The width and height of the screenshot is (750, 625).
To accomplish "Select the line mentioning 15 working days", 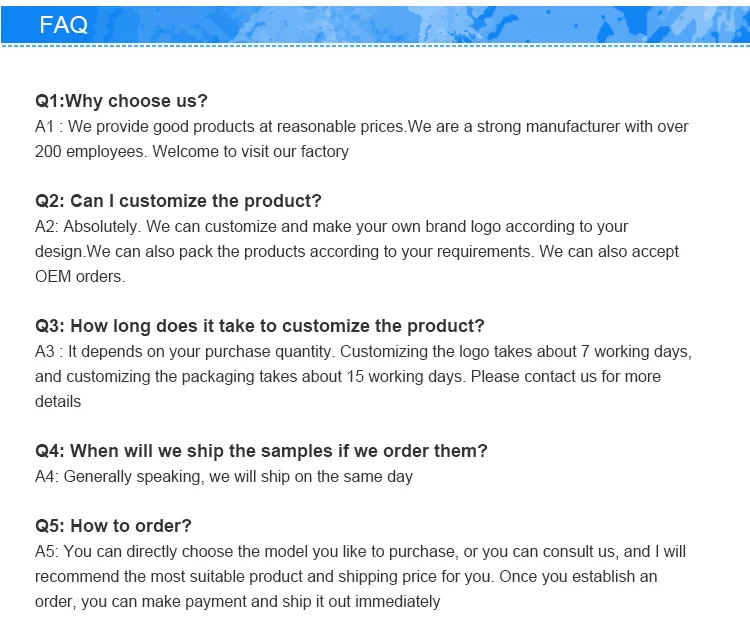I will [x=347, y=376].
